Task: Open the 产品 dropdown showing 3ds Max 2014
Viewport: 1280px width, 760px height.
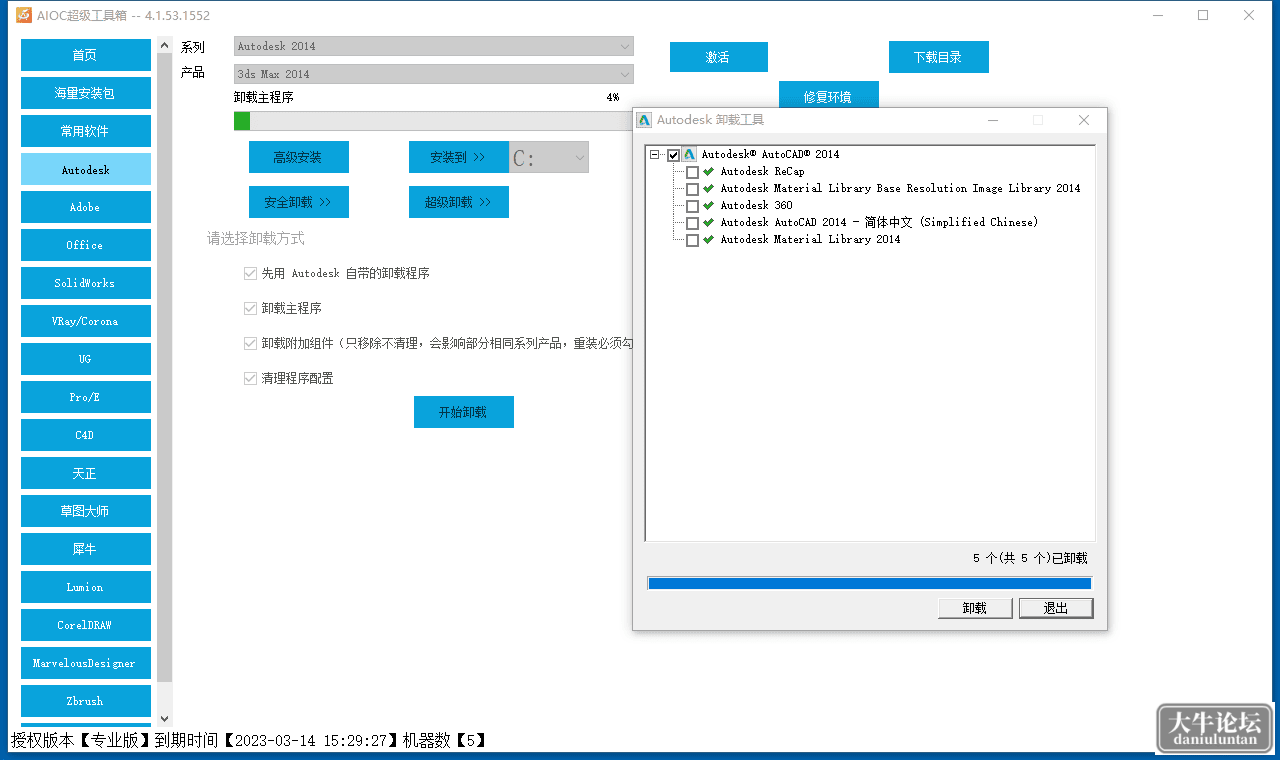Action: [434, 74]
